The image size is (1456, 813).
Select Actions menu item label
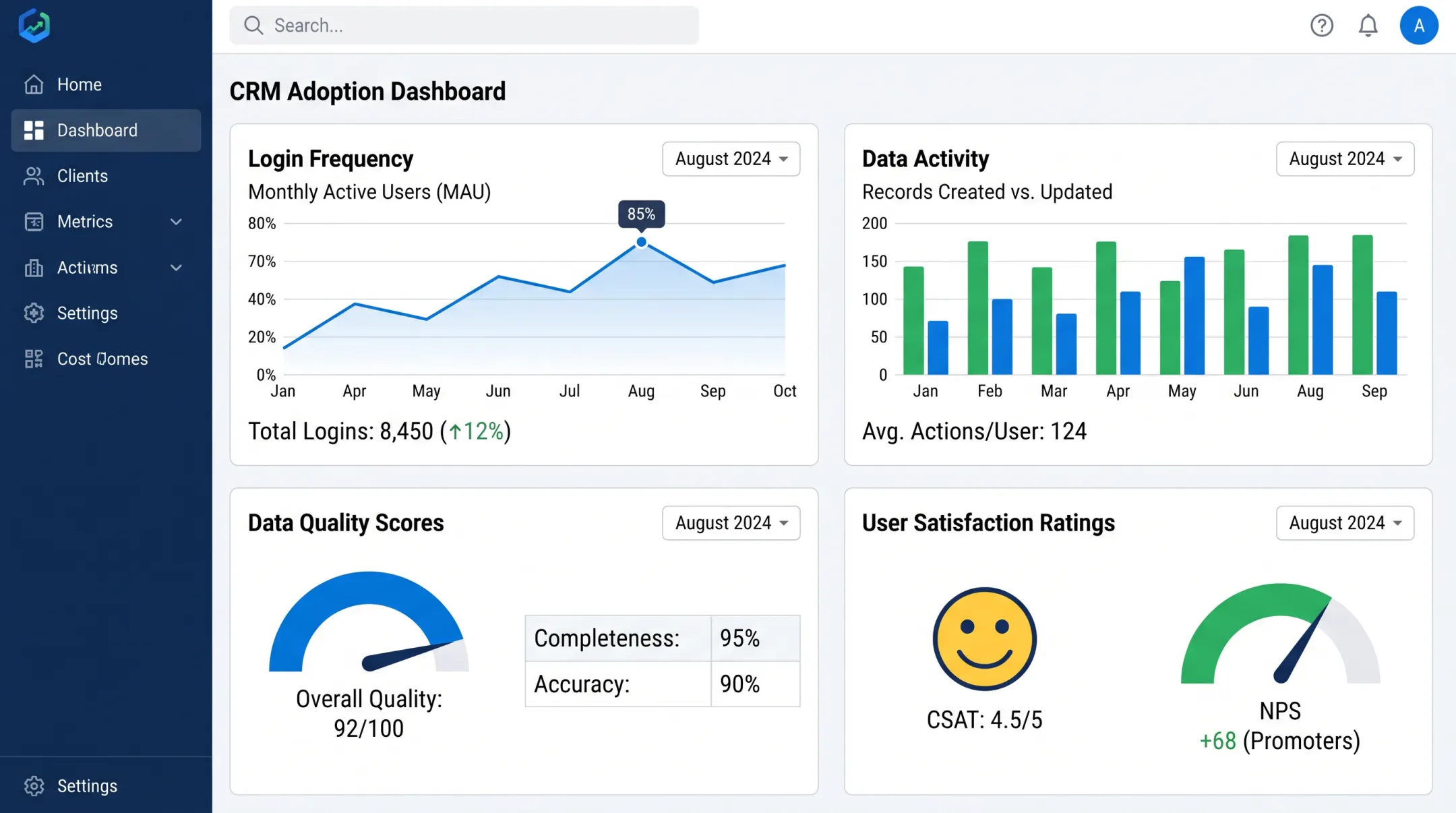[x=87, y=268]
